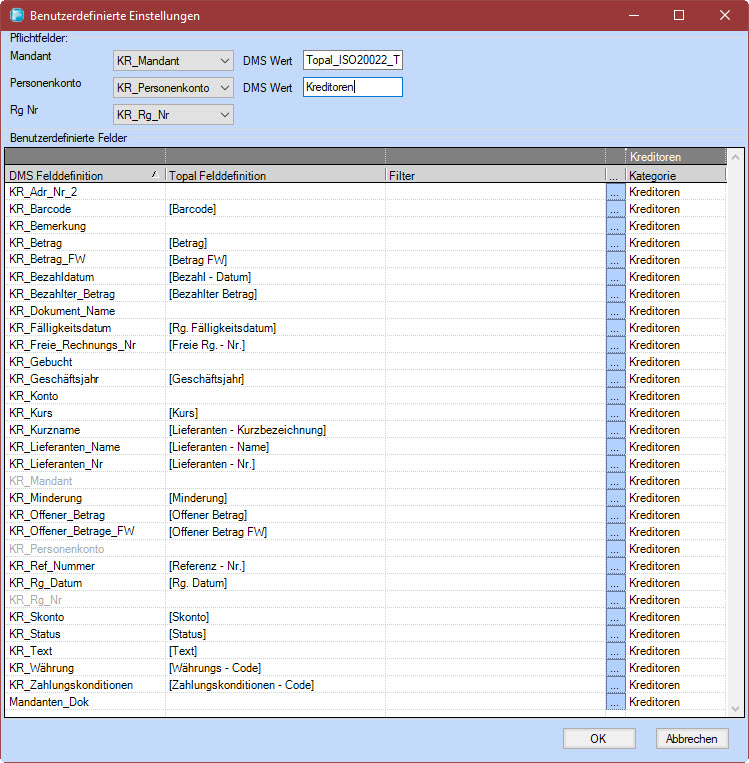Screen dimensions: 749x763
Task: Open ellipsis button for Mandanten_Dok row
Action: 615,702
